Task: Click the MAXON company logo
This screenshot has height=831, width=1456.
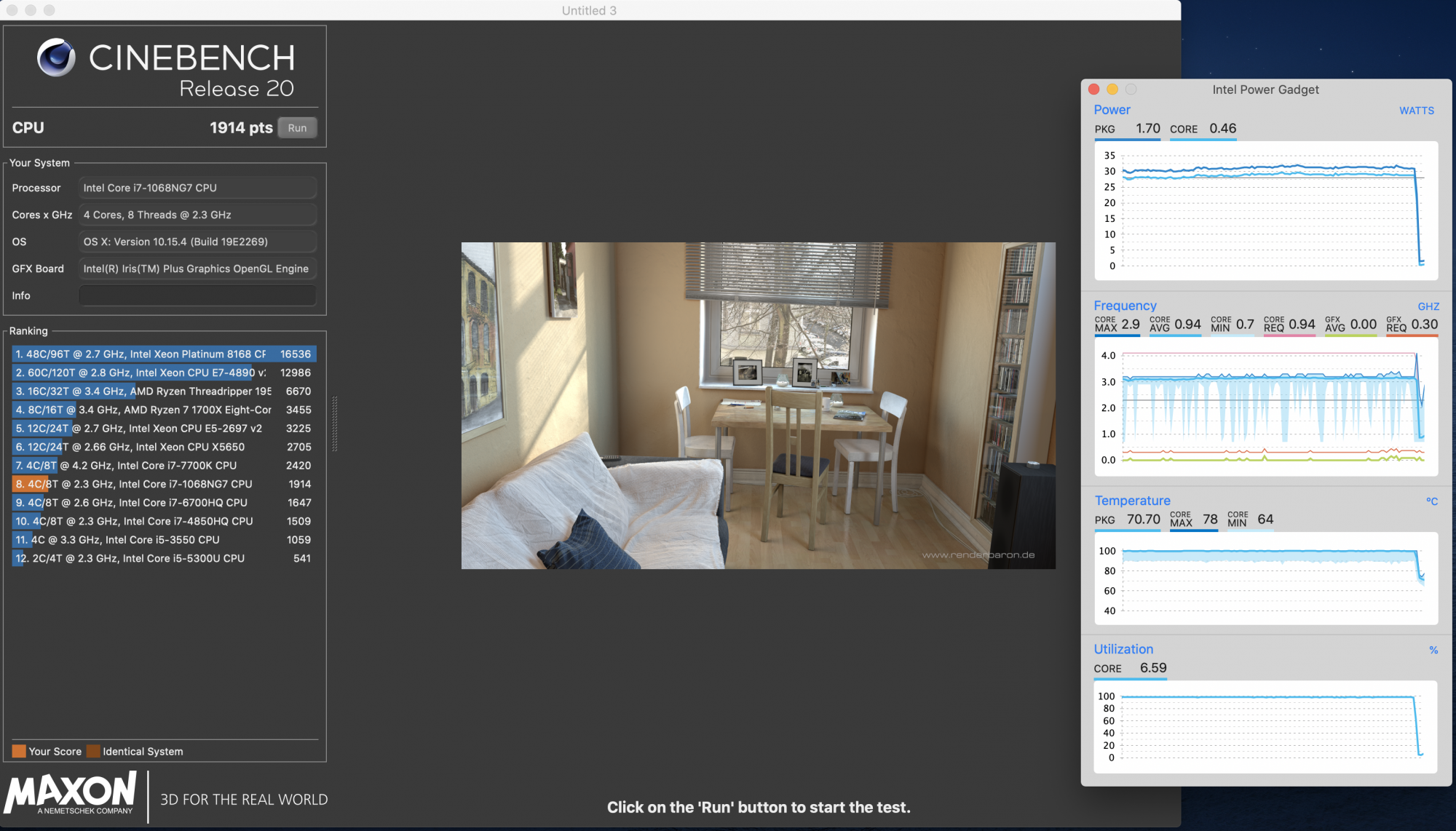Action: [x=71, y=793]
